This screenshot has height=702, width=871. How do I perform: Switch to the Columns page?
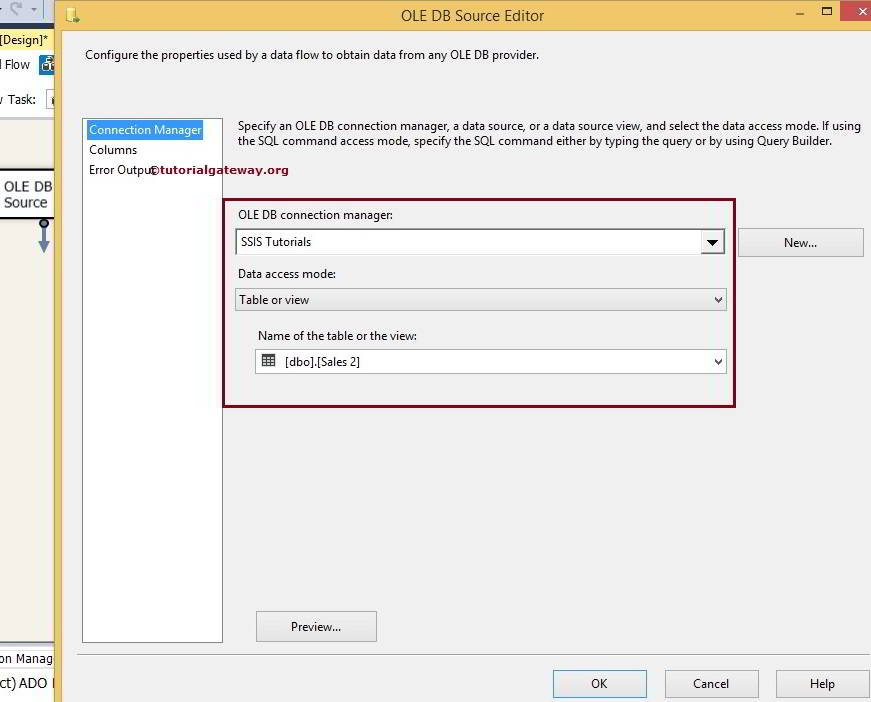click(113, 150)
